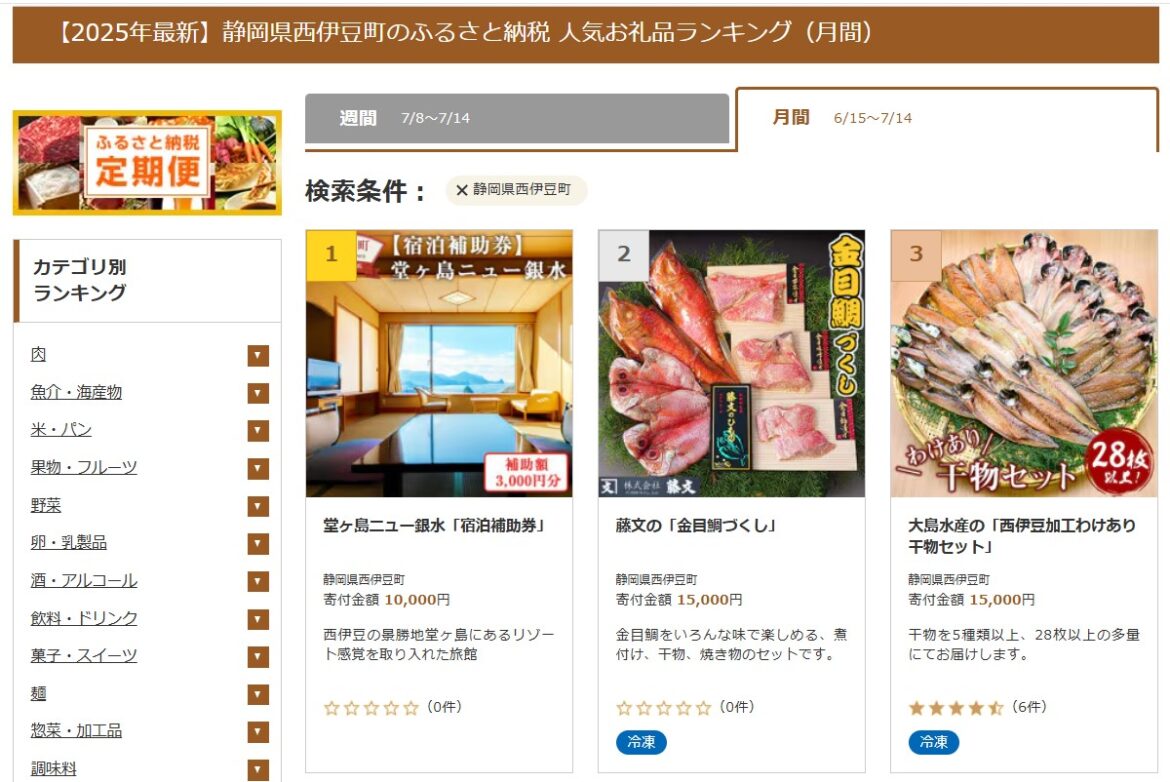Open 堂ヶ島ニュー銀水「宿泊補助券」 product title

[434, 526]
